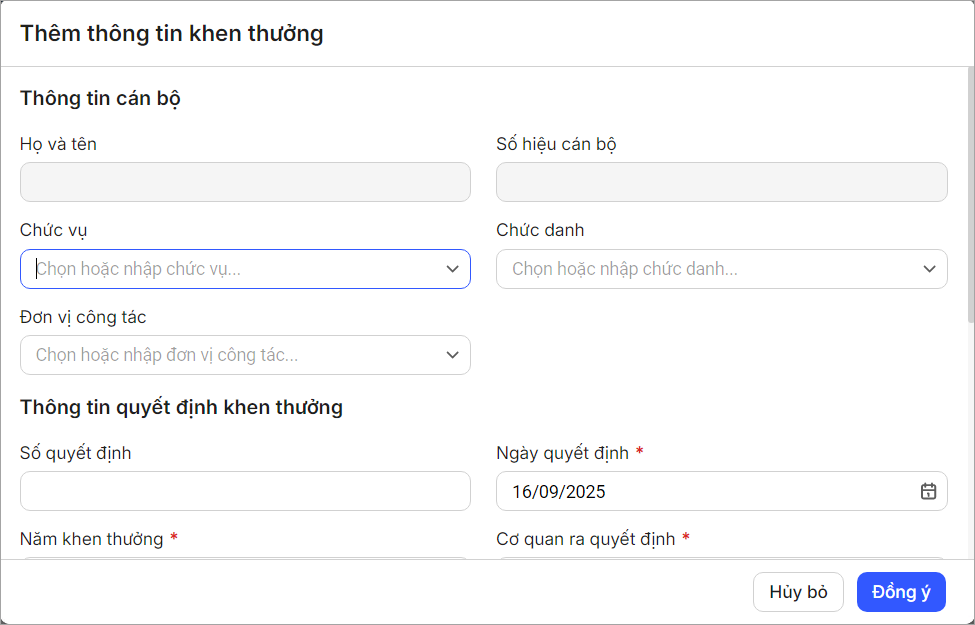Focus the Chức danh placeholder text

click(x=625, y=269)
